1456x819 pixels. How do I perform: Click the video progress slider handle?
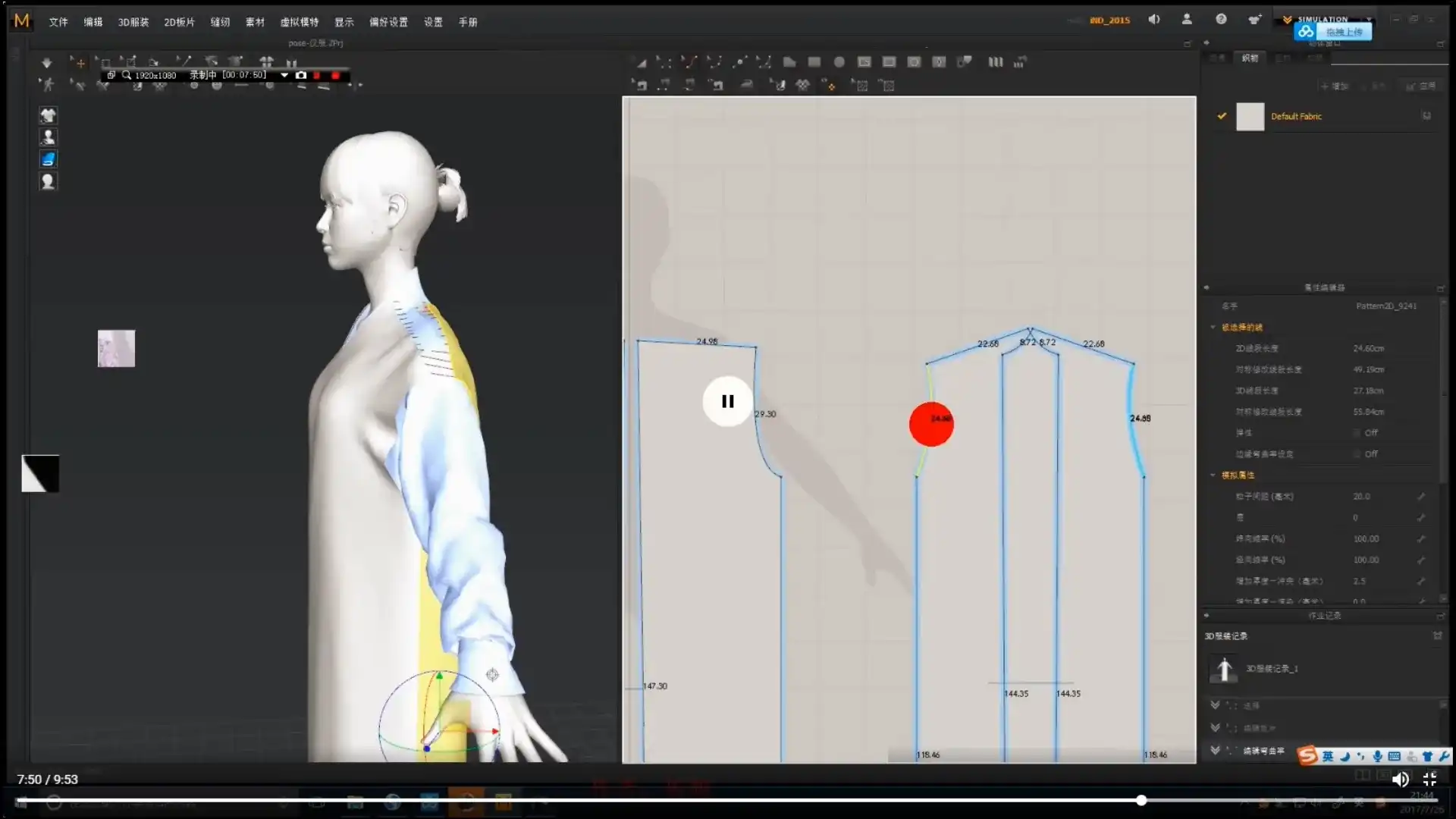pos(1141,800)
